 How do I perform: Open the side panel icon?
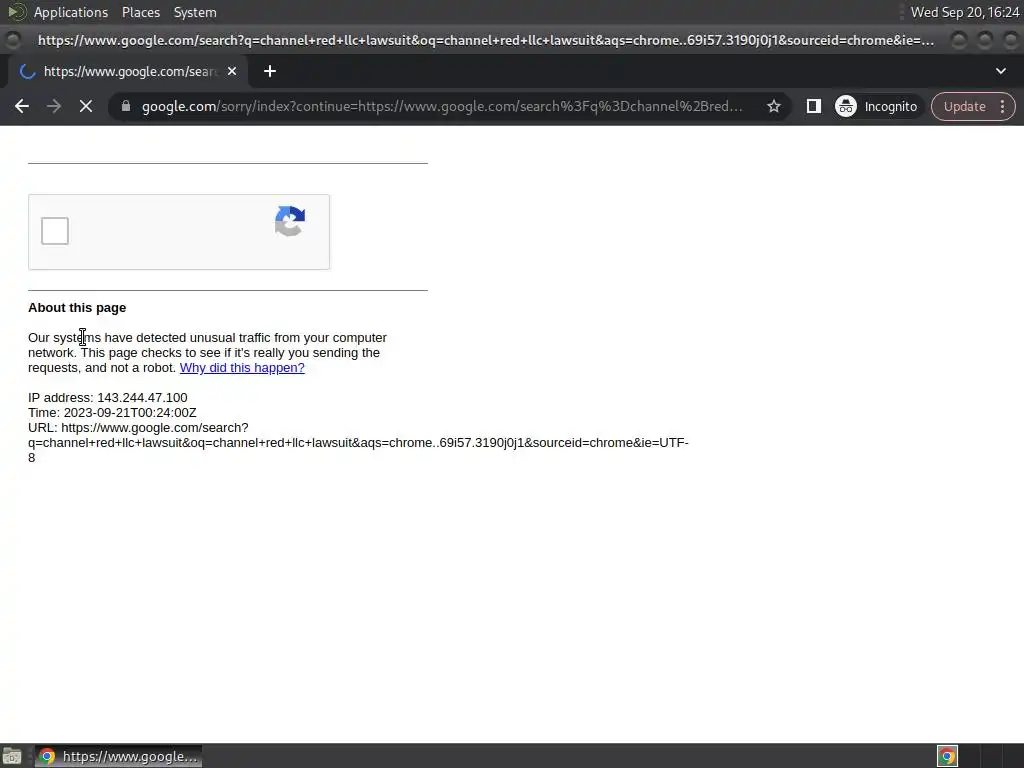click(814, 106)
